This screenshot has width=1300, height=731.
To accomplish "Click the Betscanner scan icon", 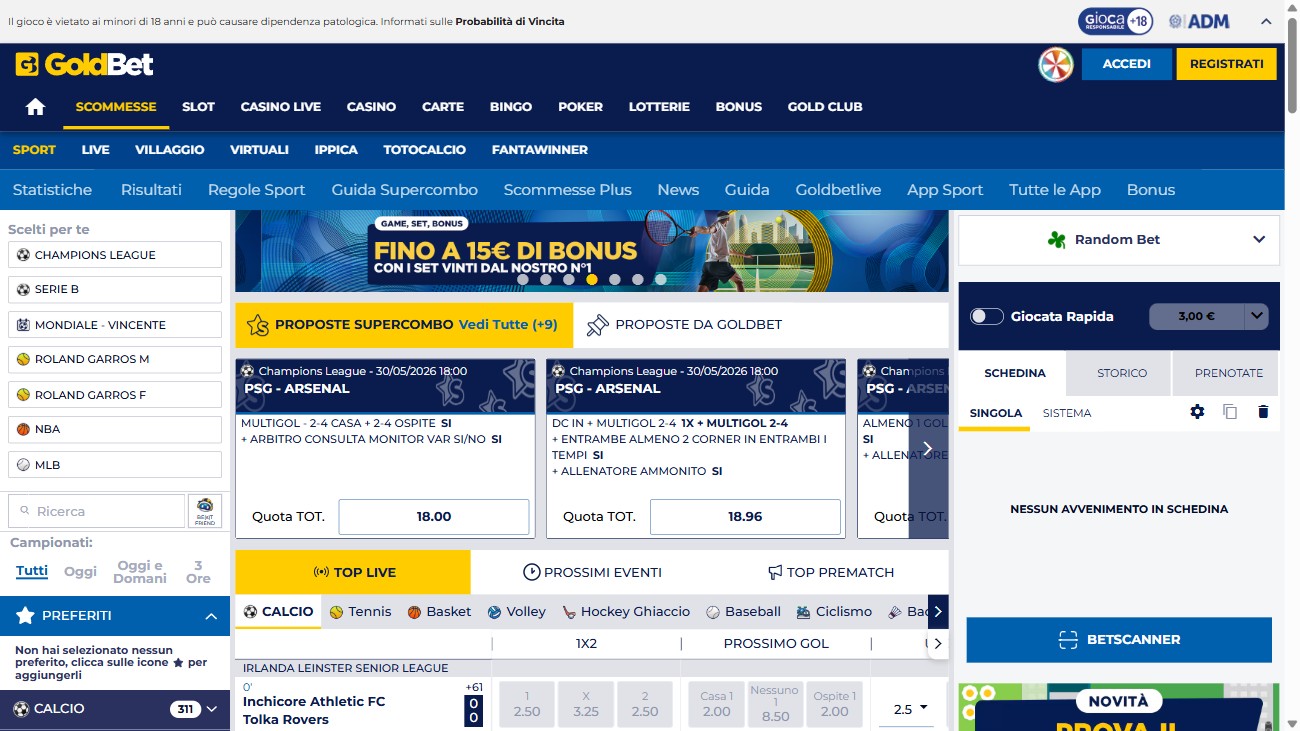I will point(1068,639).
